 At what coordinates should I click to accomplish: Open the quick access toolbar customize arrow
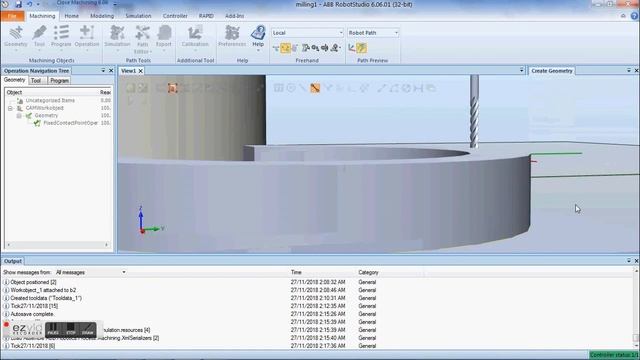(x=38, y=4)
